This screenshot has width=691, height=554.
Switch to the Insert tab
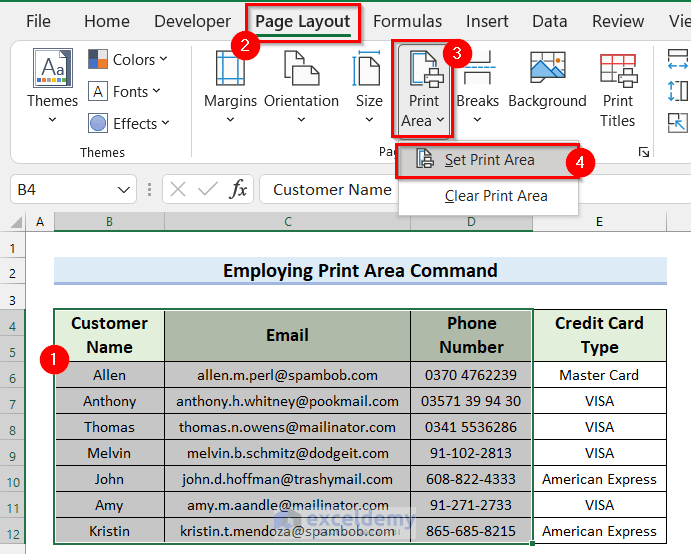(x=487, y=21)
